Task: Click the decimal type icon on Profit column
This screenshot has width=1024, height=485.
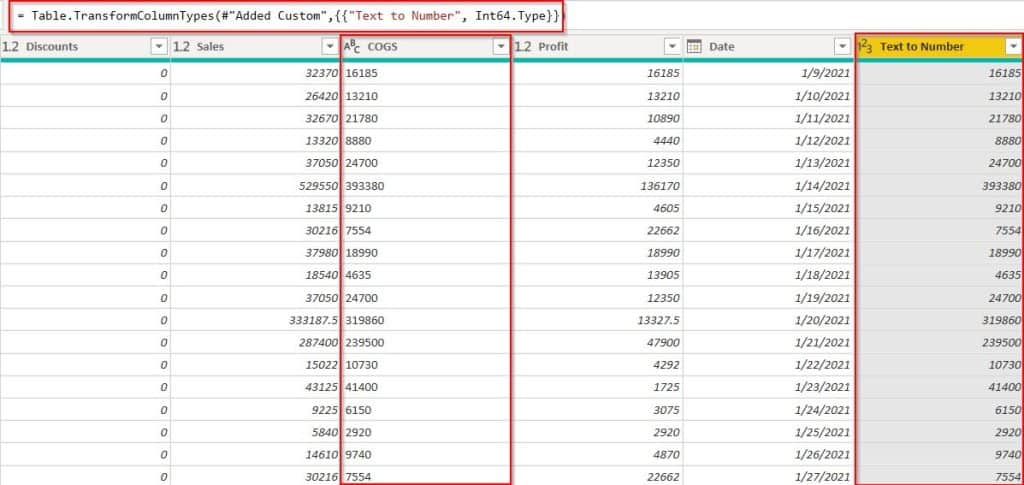Action: (523, 46)
